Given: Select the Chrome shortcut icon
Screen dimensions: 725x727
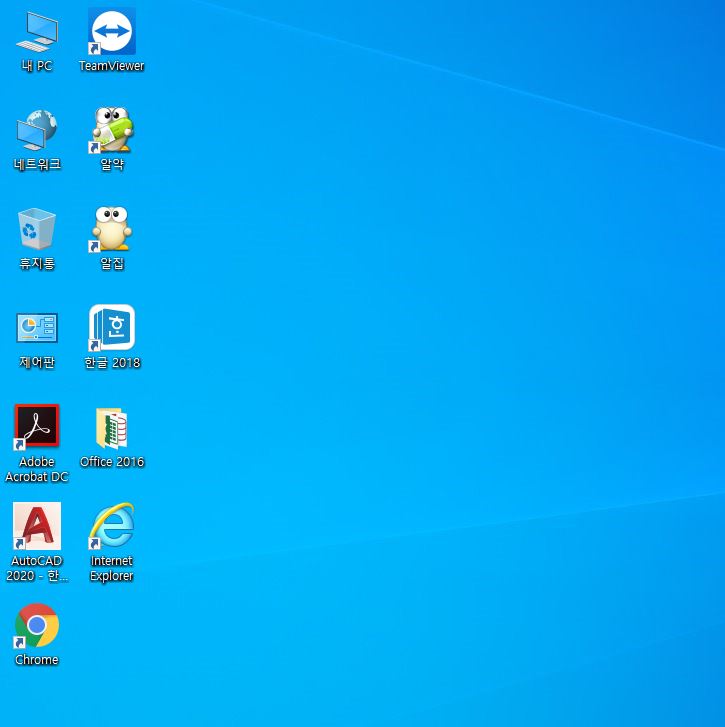Looking at the screenshot, I should point(37,625).
